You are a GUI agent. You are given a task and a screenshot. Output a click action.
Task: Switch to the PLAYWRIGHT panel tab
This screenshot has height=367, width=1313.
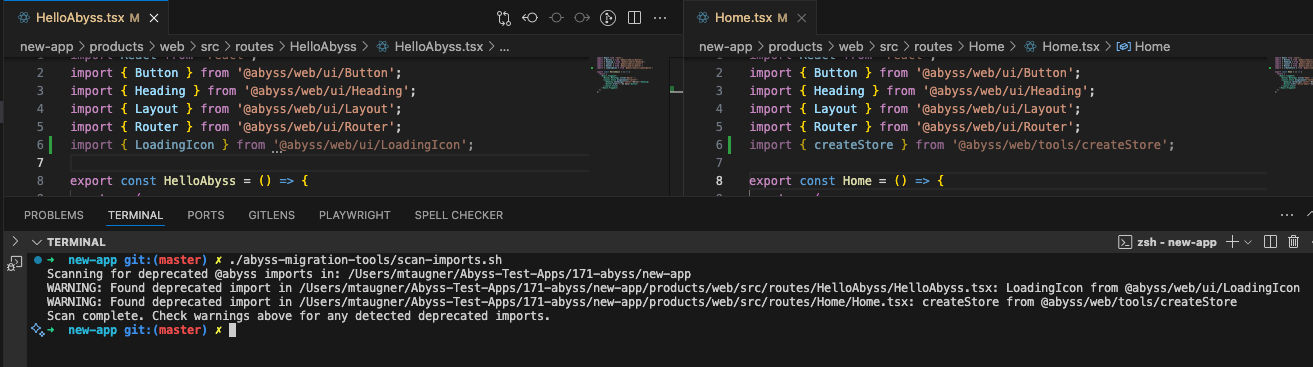pos(354,215)
